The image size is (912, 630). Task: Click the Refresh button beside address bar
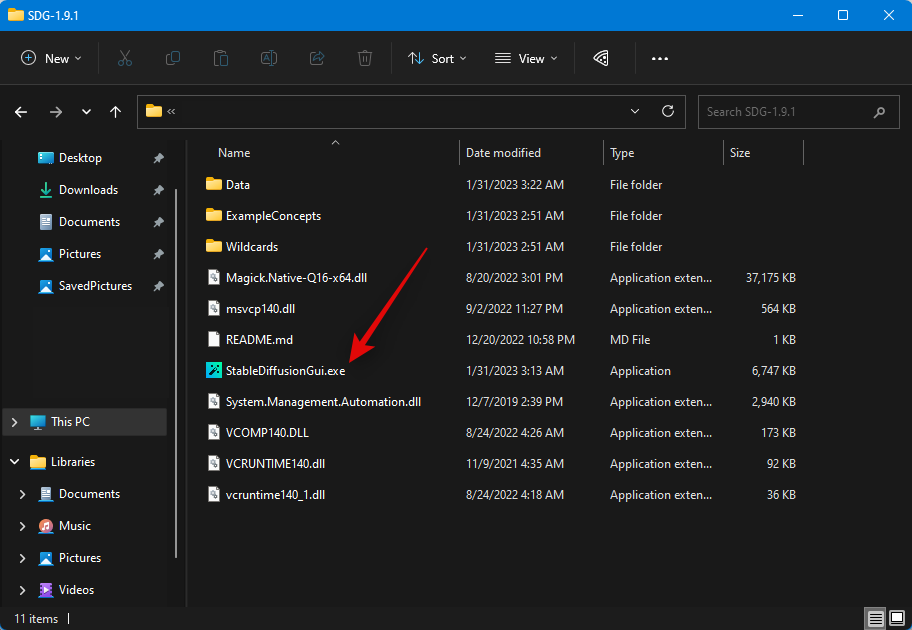[667, 112]
